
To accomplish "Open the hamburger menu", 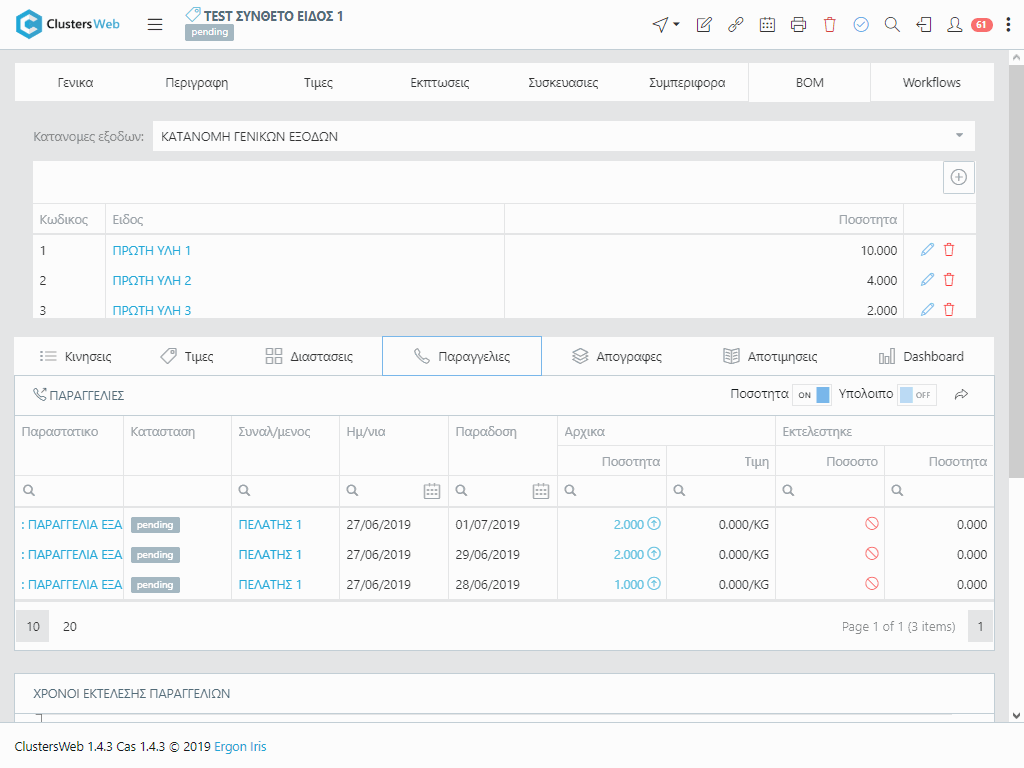I will coord(155,25).
